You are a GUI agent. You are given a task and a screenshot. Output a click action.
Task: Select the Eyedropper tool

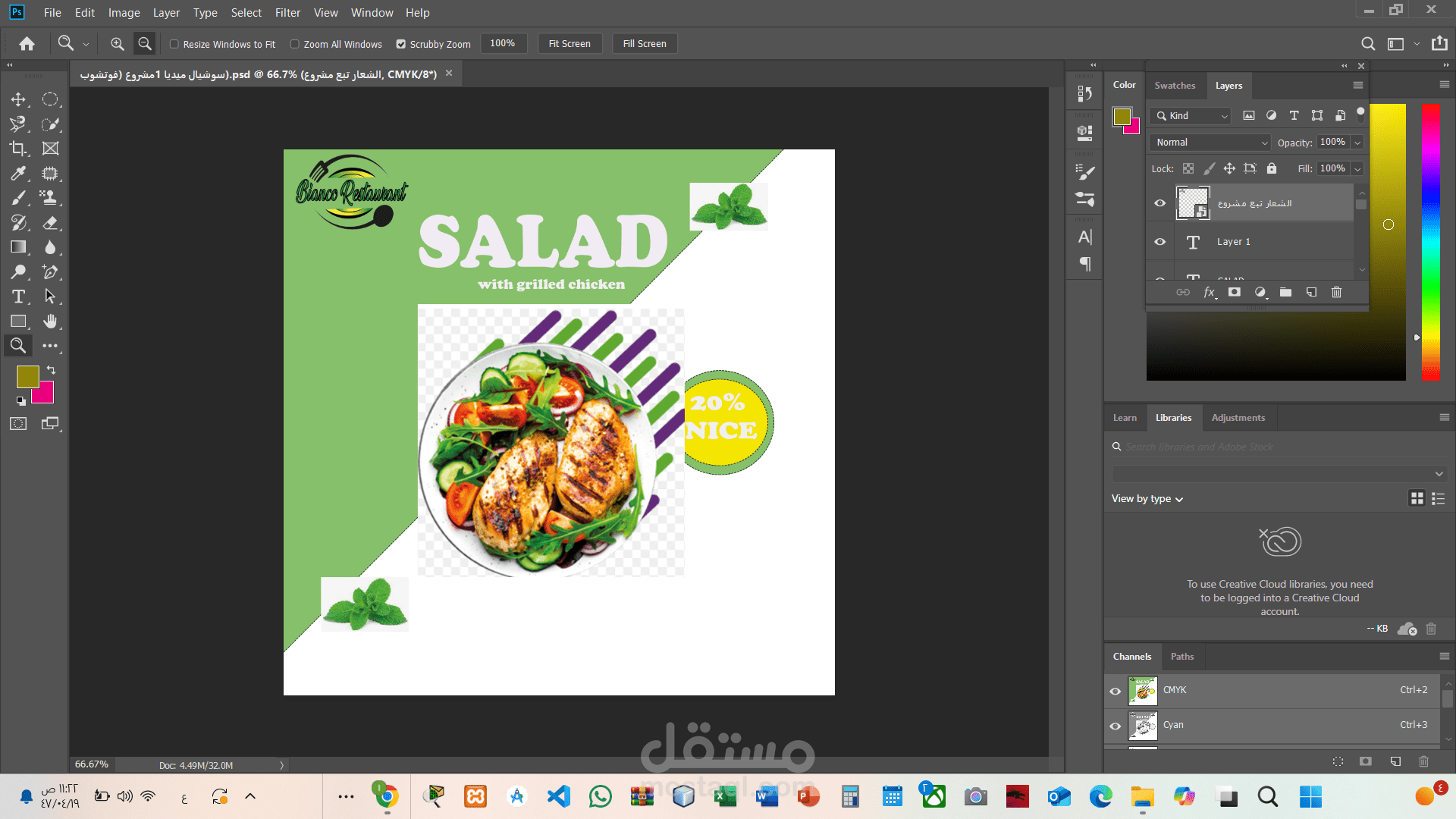[x=18, y=174]
